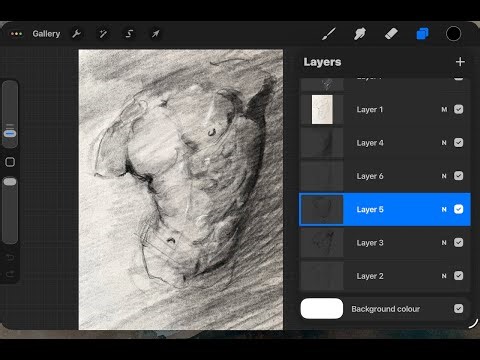480x360 pixels.
Task: Select the Layer 6 name text
Action: tap(370, 176)
